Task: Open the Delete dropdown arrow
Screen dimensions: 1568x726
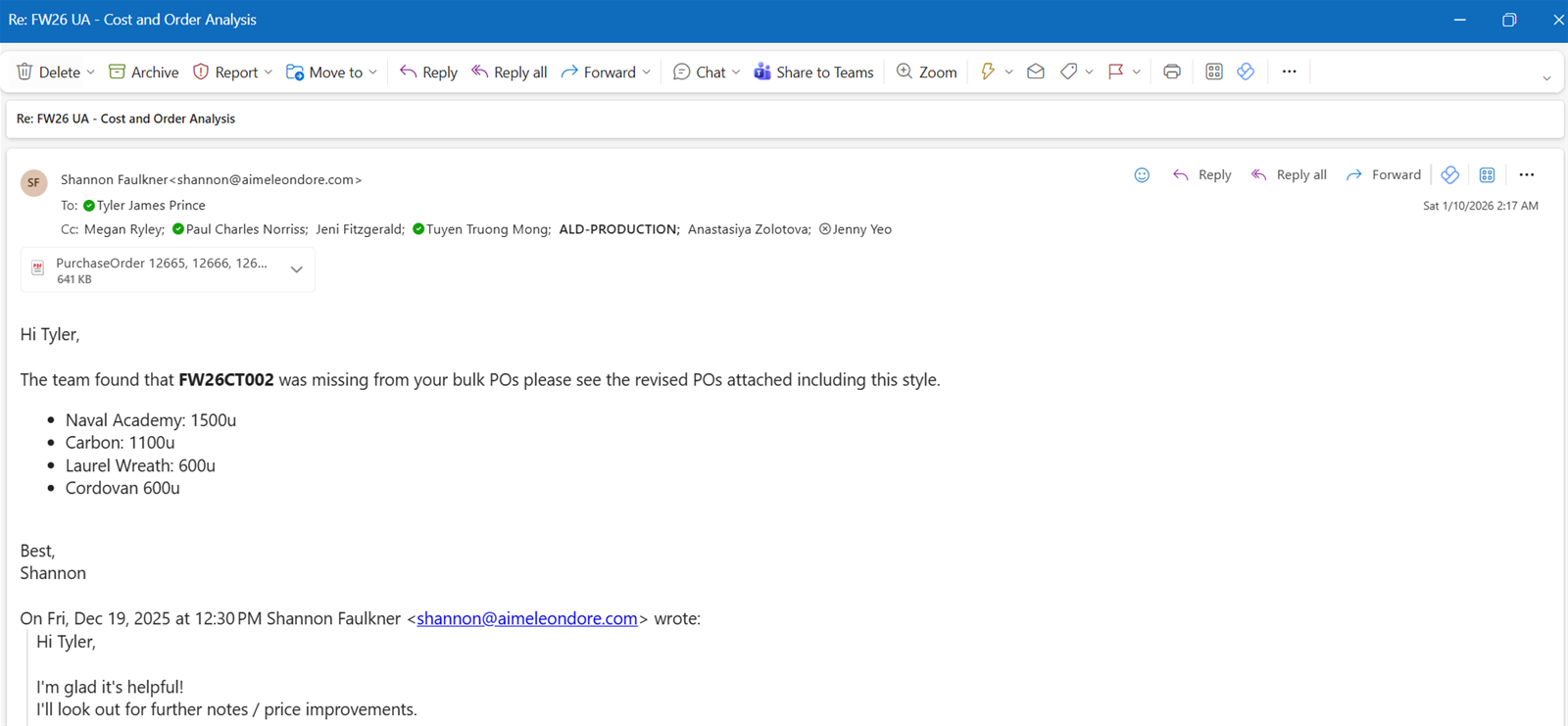Action: tap(91, 73)
